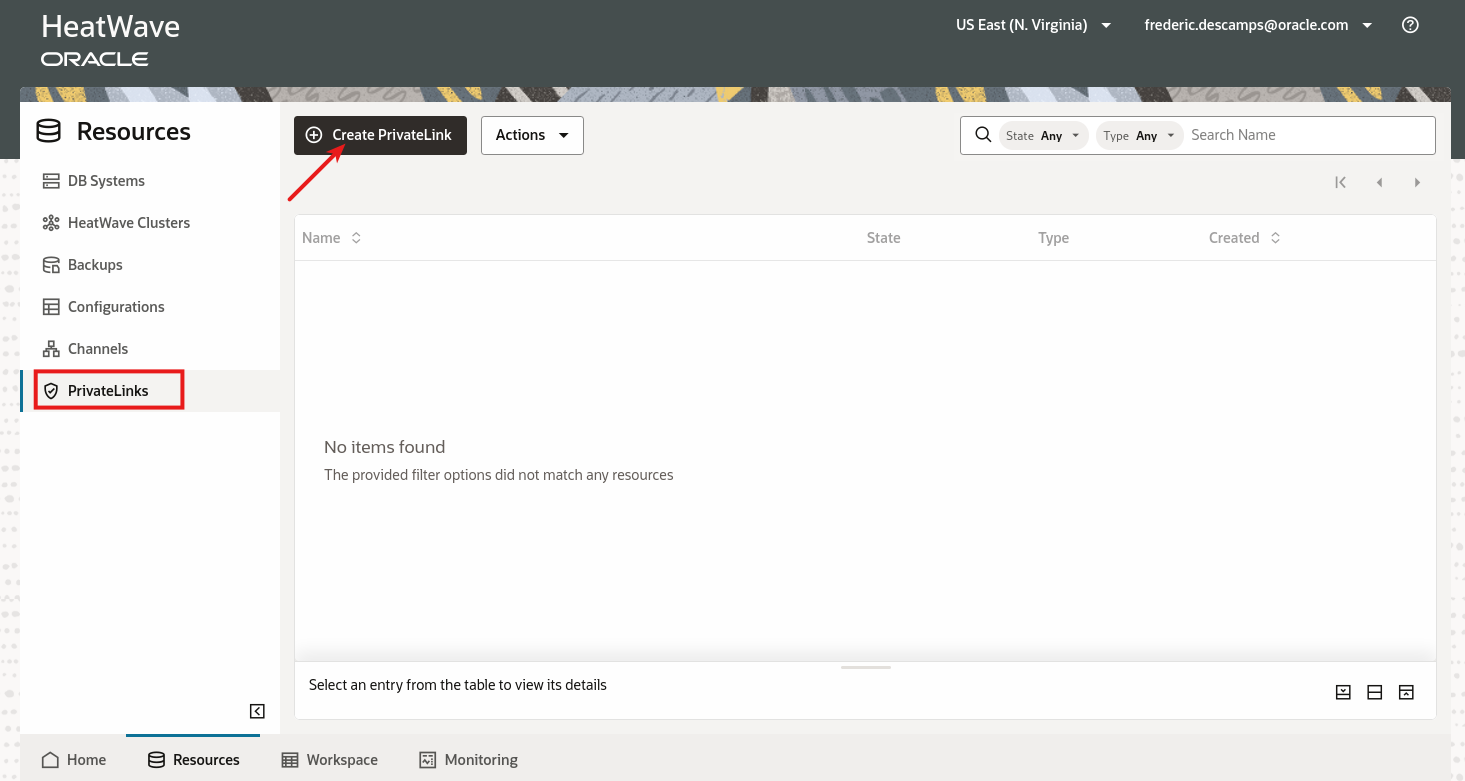
Task: Minimize the details pane
Action: pos(1343,692)
